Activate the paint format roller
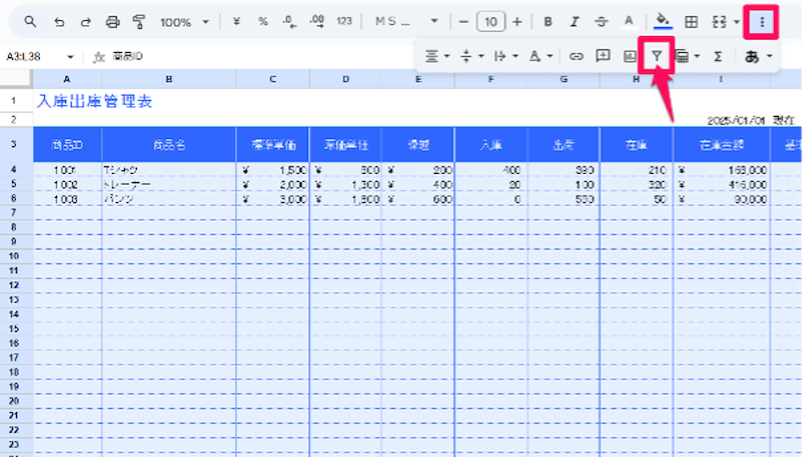 139,22
